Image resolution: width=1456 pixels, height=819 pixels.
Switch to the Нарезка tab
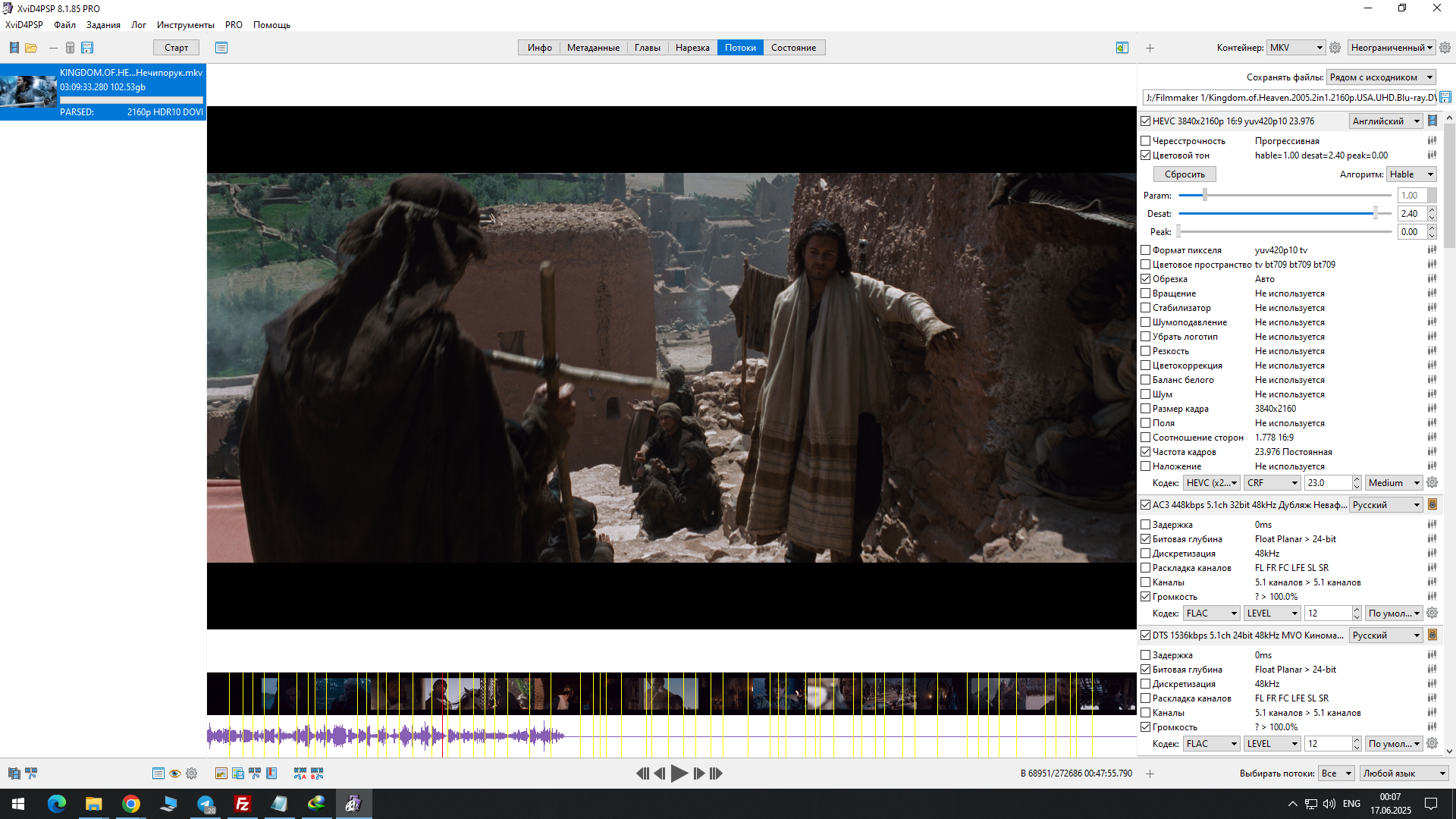coord(692,48)
